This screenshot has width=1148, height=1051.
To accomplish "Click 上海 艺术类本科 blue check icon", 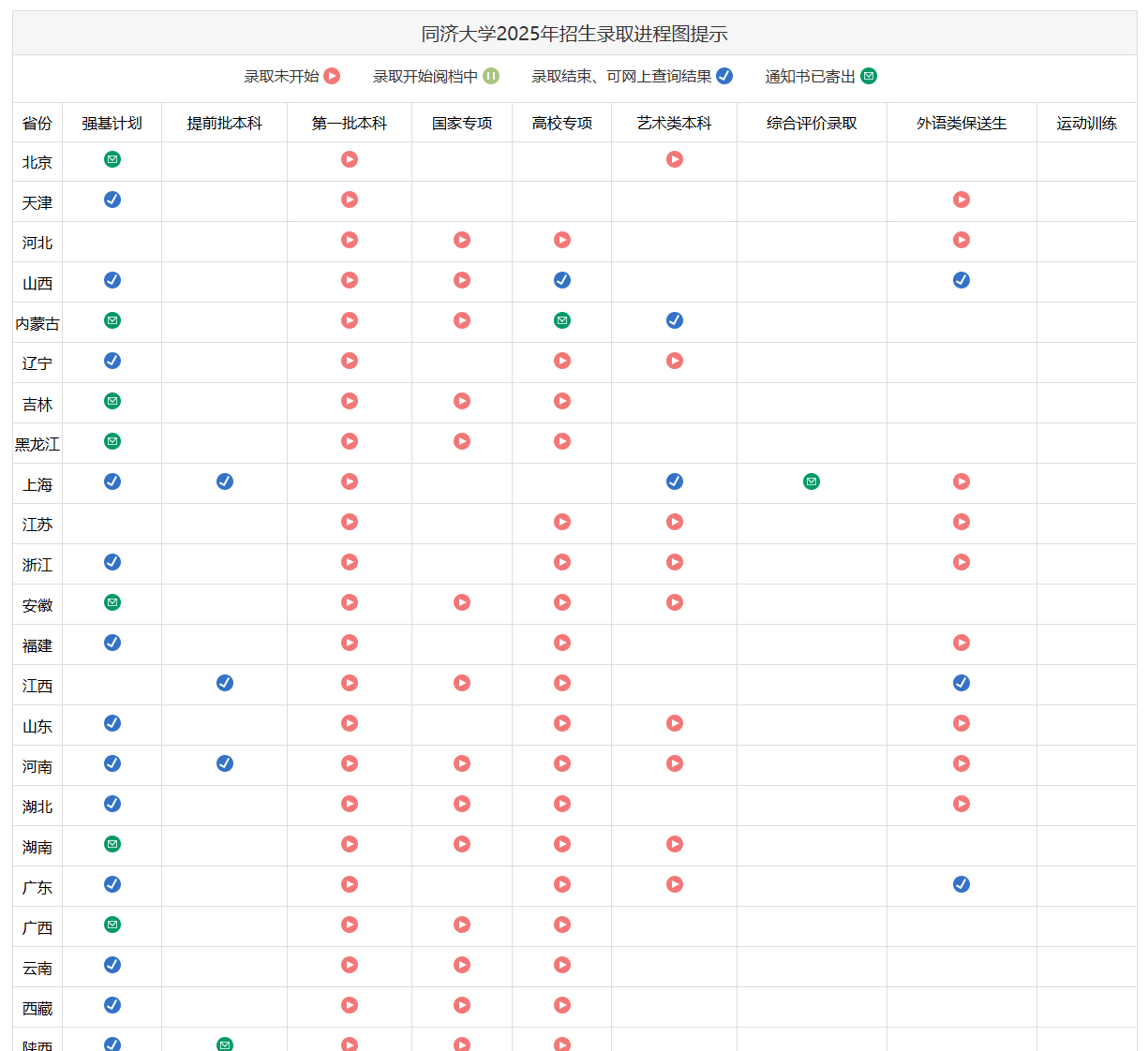I will 675,481.
